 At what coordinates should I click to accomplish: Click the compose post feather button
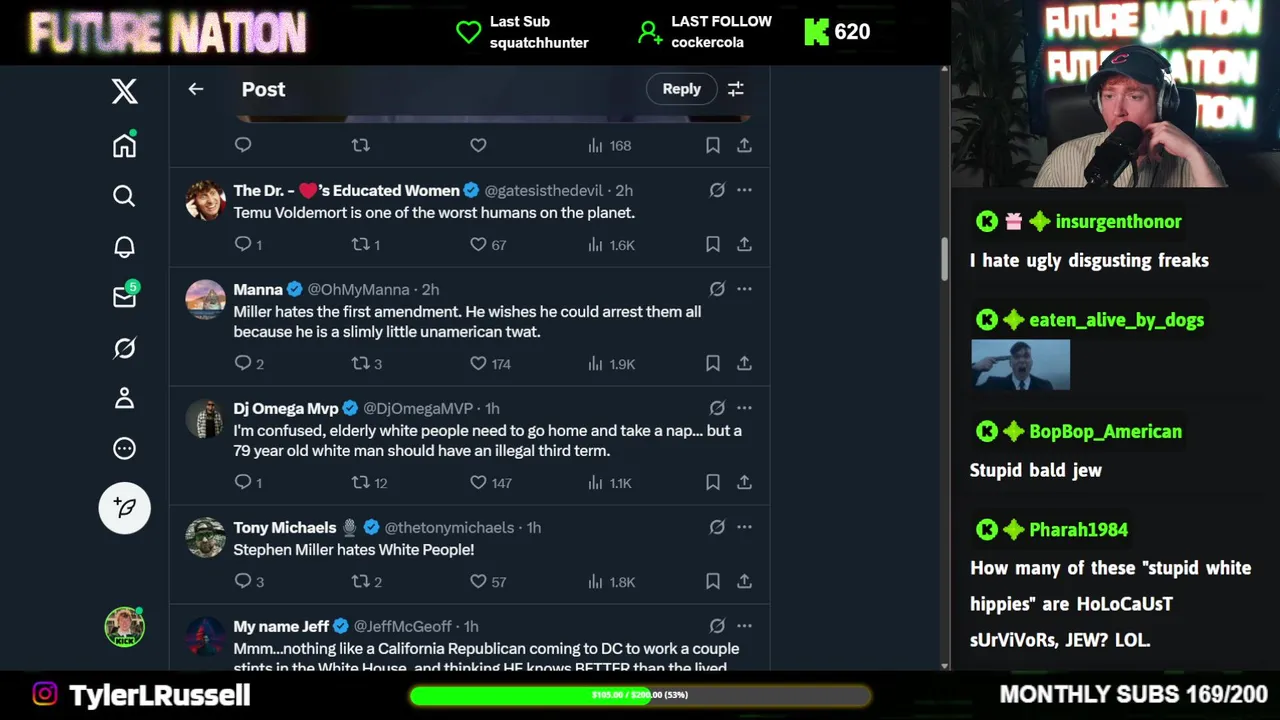(x=125, y=508)
